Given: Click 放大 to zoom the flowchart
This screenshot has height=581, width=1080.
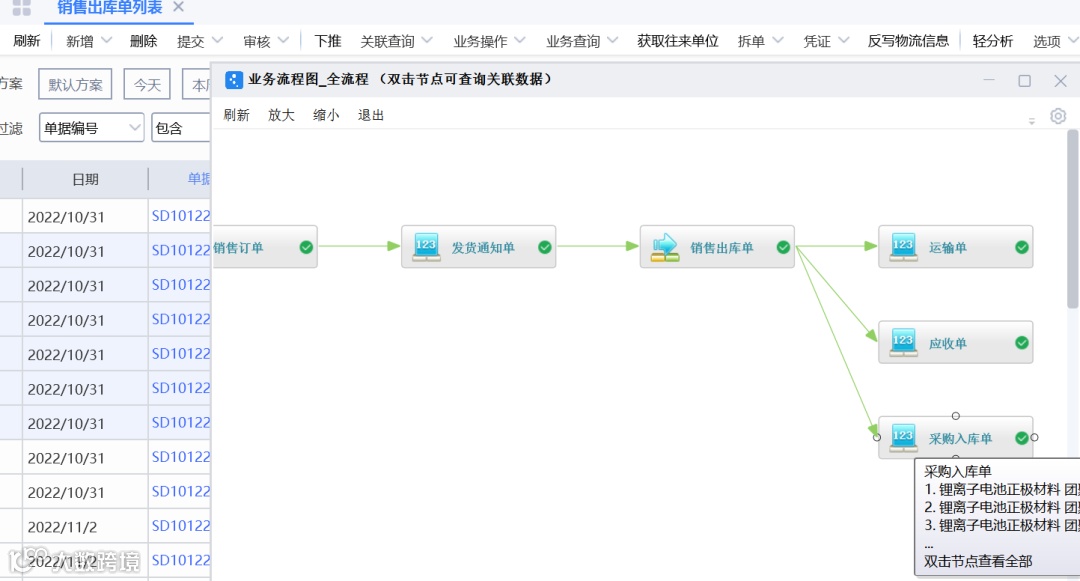Looking at the screenshot, I should [x=281, y=115].
